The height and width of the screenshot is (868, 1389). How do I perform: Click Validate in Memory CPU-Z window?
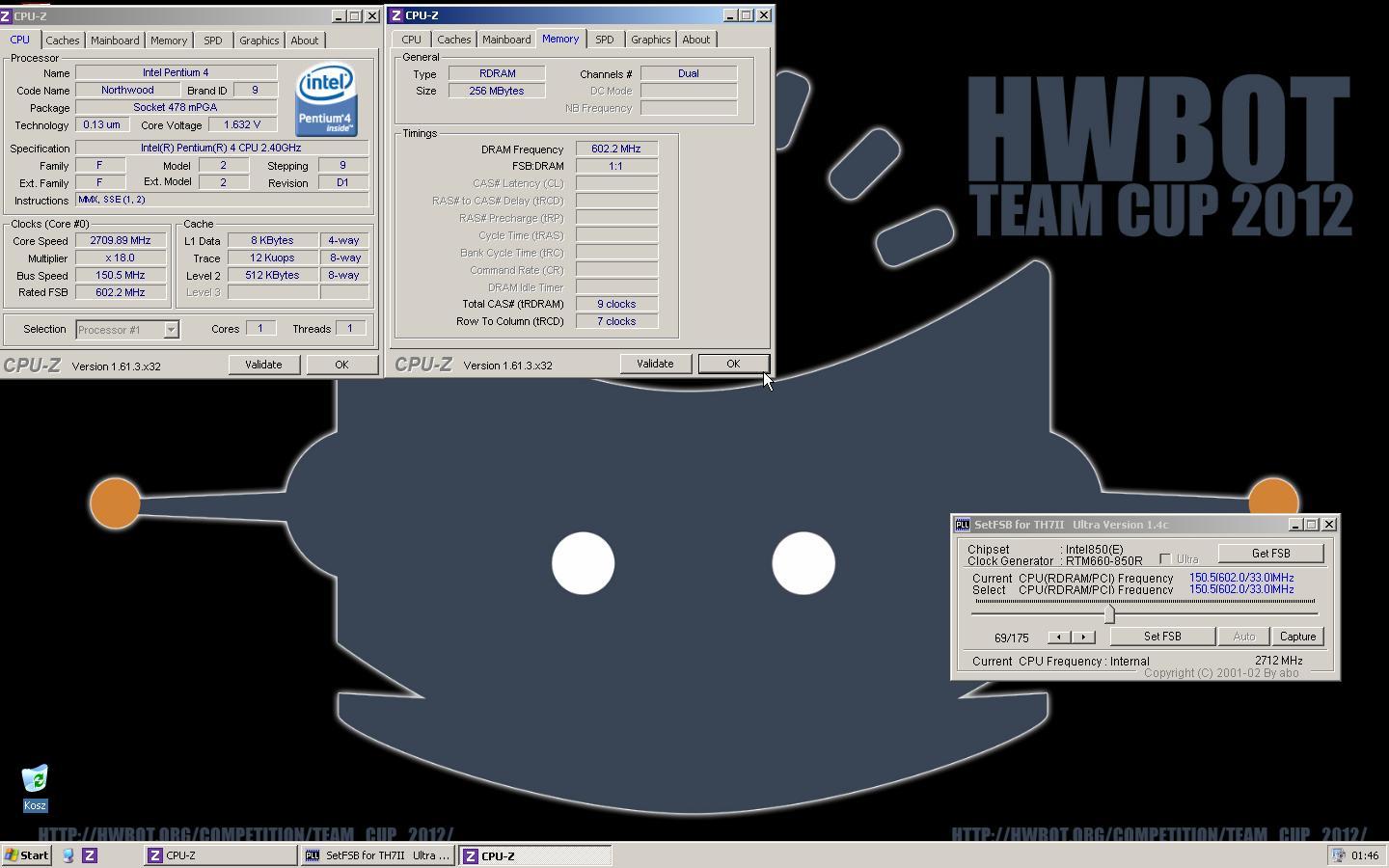click(655, 364)
